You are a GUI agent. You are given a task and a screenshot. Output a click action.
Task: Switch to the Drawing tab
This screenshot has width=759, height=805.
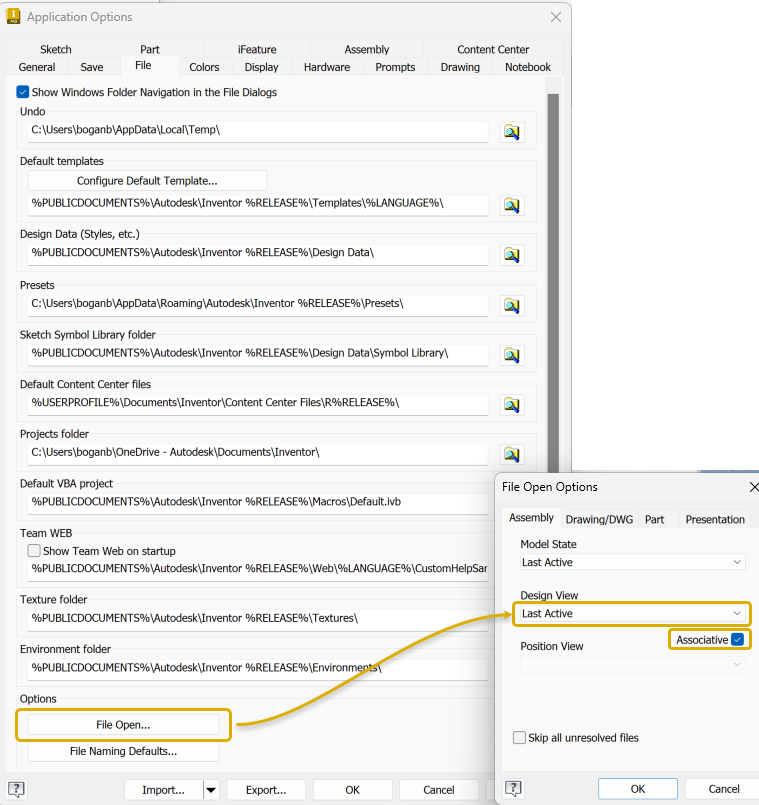pos(460,67)
